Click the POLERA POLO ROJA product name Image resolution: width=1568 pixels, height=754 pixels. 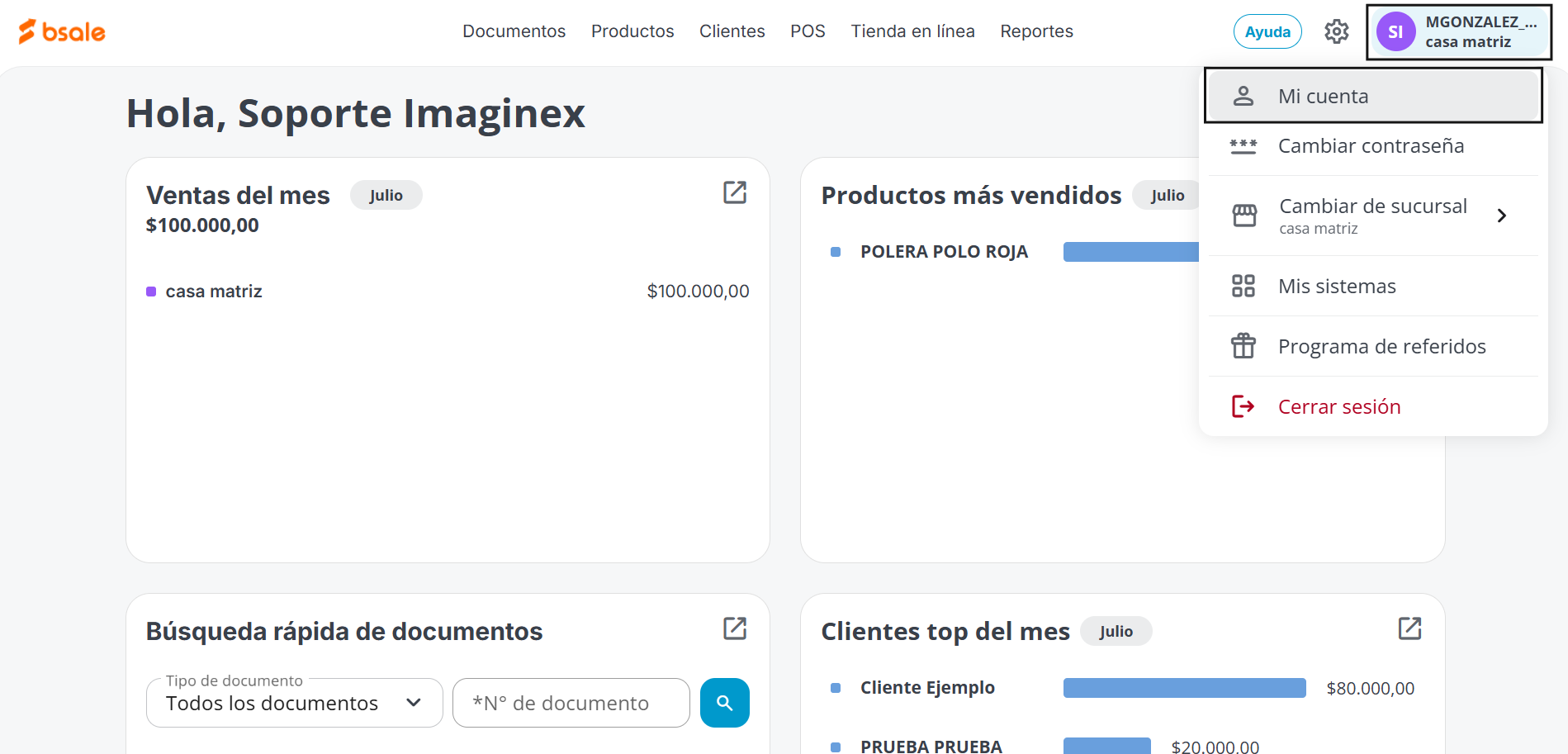click(x=944, y=252)
